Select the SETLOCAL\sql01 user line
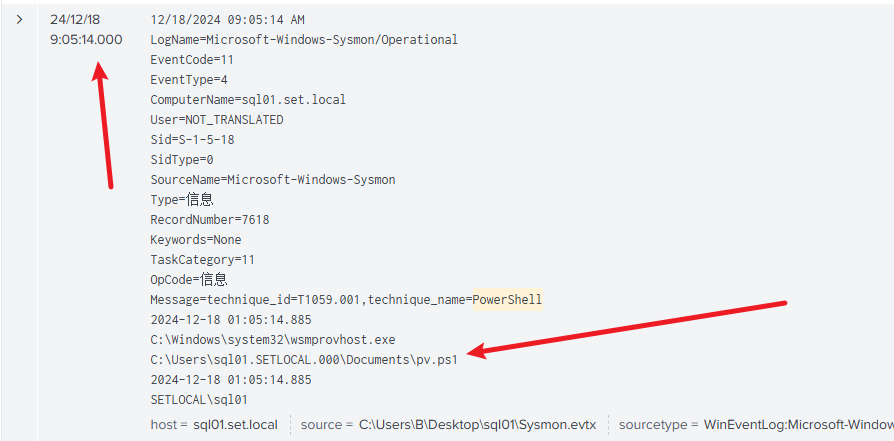The width and height of the screenshot is (894, 441). click(199, 400)
